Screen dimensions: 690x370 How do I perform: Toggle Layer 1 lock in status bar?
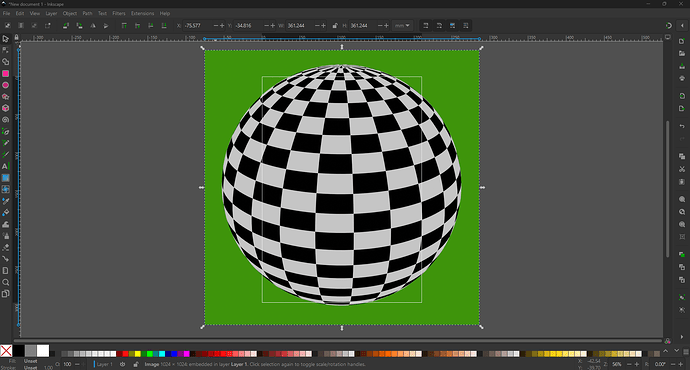pos(136,364)
